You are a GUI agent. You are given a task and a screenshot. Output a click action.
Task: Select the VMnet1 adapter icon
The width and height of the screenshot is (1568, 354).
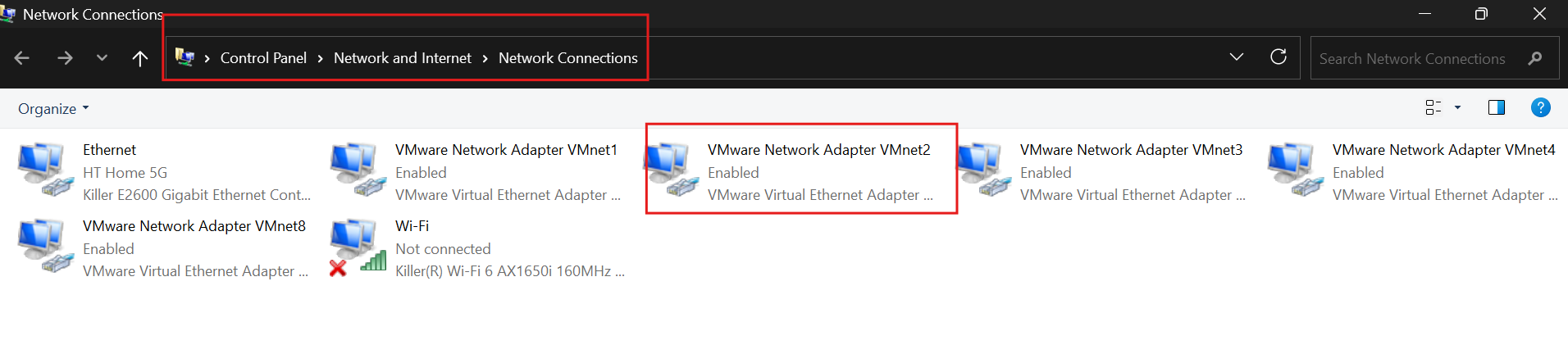(x=355, y=168)
